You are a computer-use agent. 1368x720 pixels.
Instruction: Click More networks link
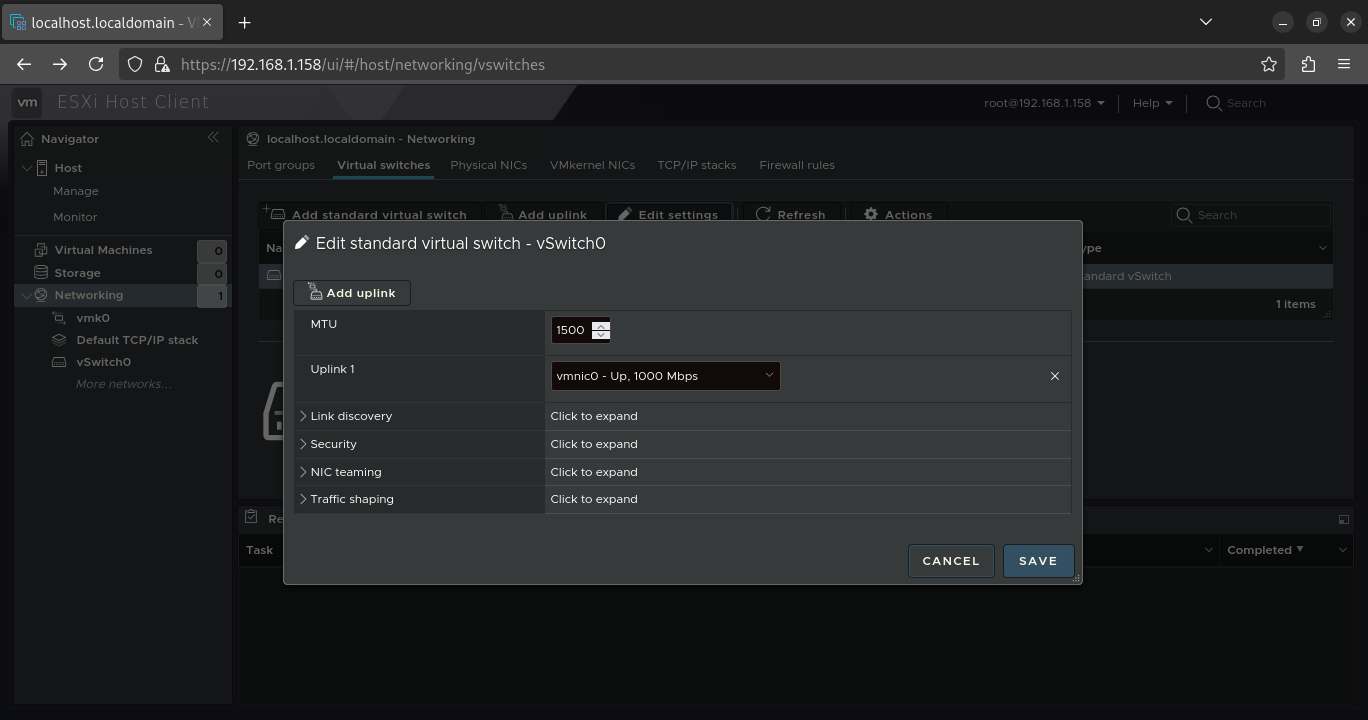coord(123,384)
